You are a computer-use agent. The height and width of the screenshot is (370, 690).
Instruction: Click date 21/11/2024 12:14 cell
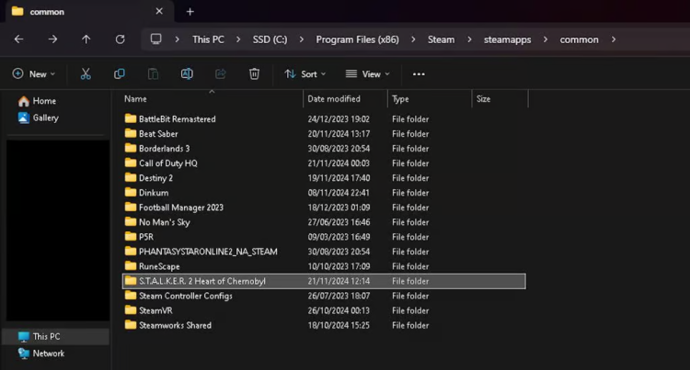pyautogui.click(x=338, y=281)
